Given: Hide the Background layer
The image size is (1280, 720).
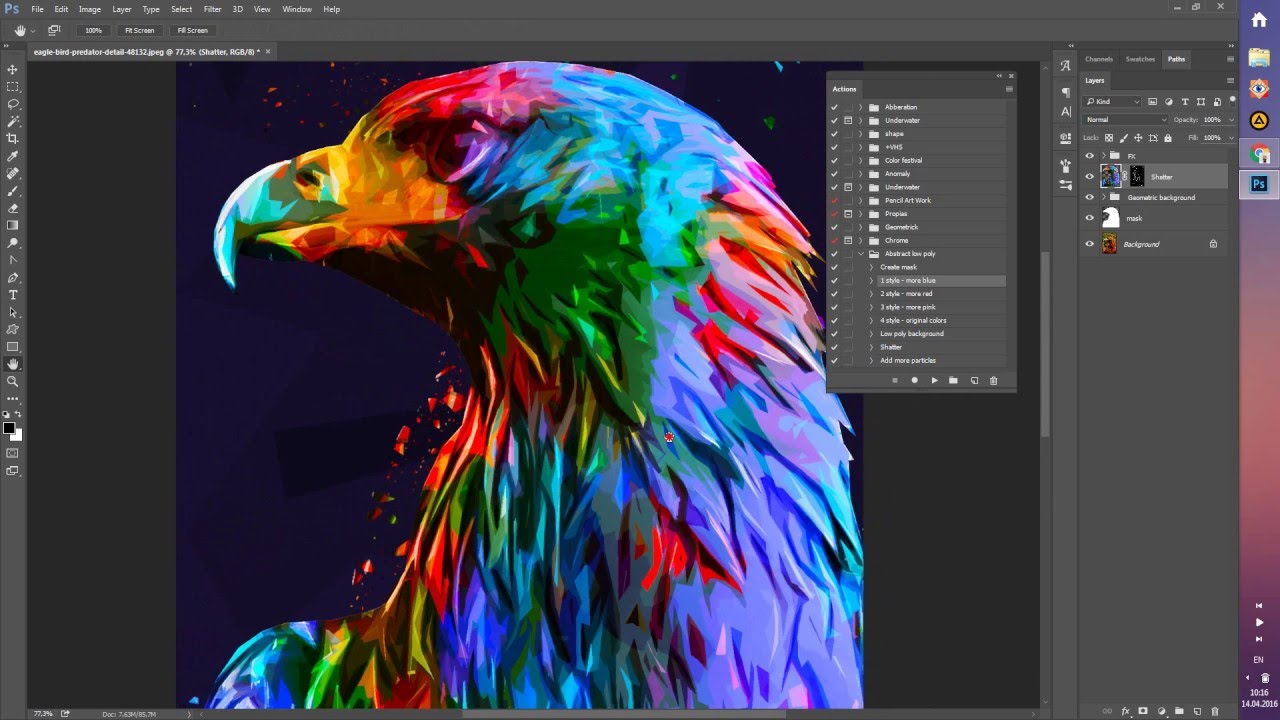Looking at the screenshot, I should pos(1090,244).
